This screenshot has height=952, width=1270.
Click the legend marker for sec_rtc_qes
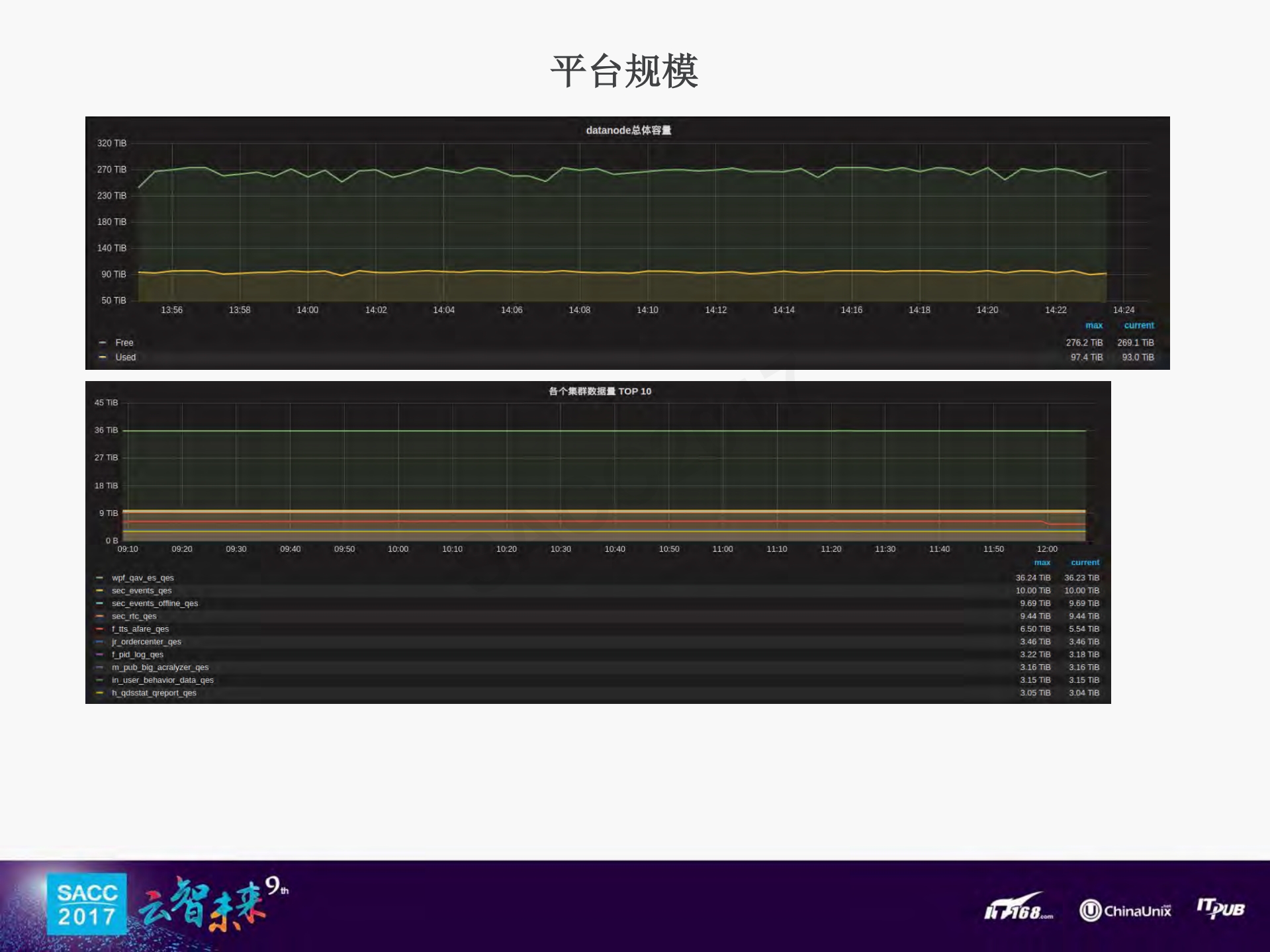point(99,616)
